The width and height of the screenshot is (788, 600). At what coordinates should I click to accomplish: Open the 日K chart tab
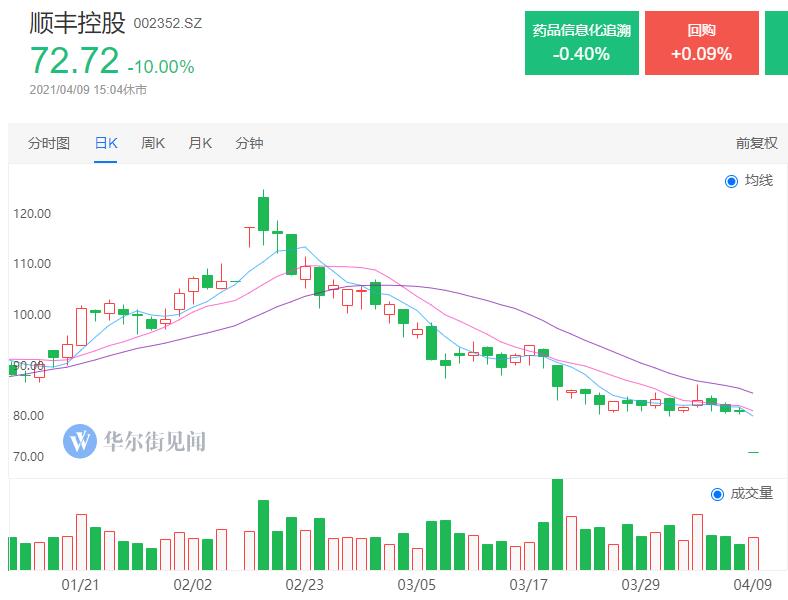[x=106, y=143]
